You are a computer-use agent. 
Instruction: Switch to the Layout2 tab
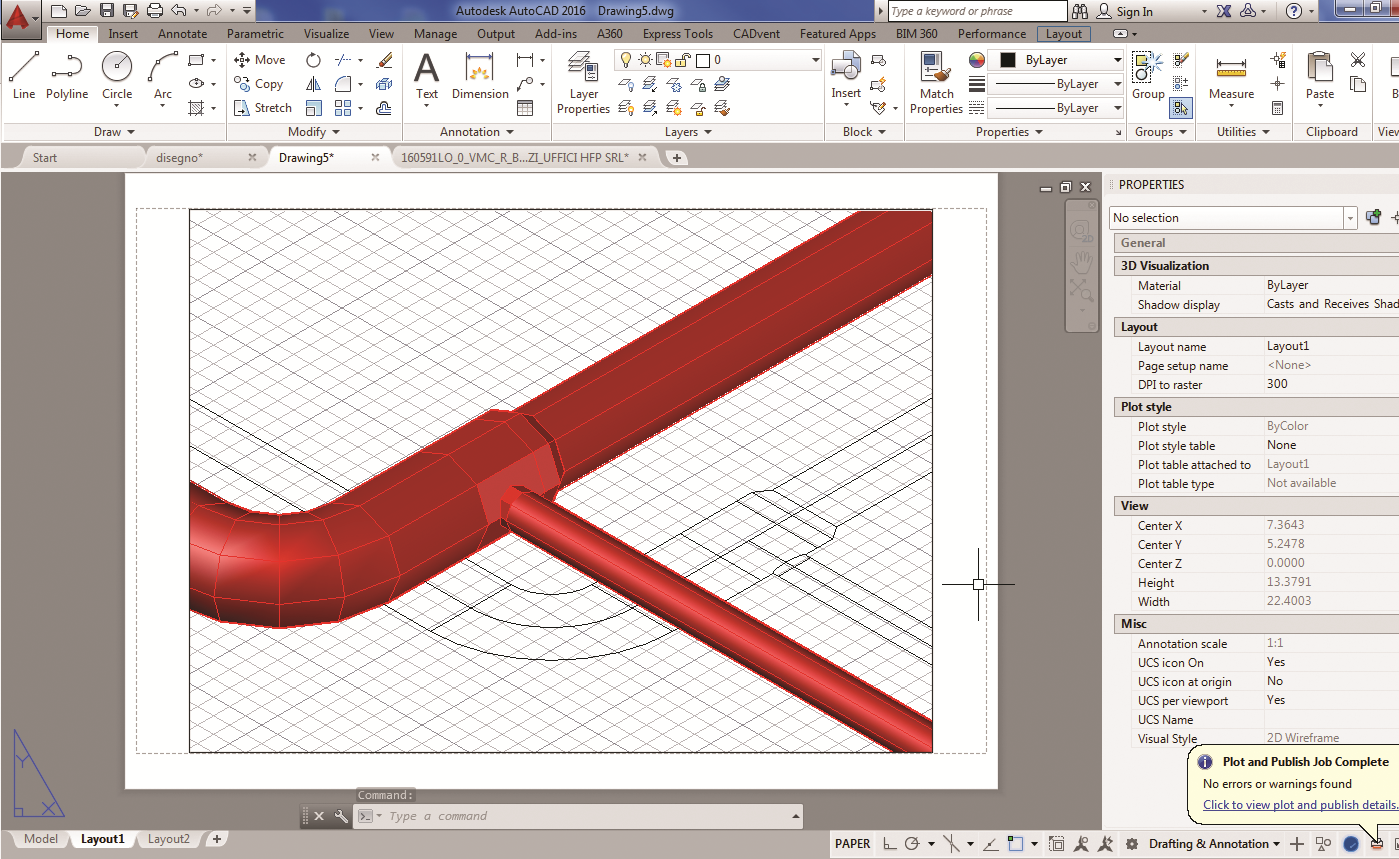click(x=168, y=839)
